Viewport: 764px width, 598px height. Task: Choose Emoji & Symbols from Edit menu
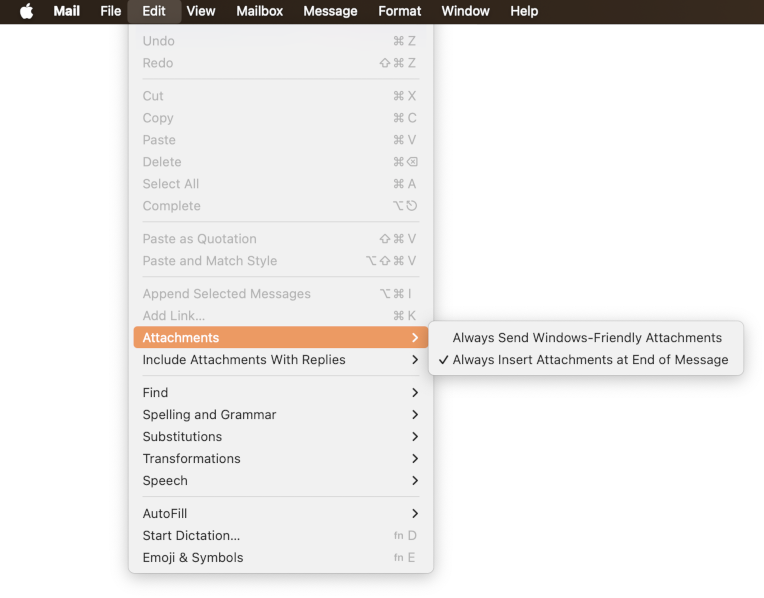click(281, 557)
